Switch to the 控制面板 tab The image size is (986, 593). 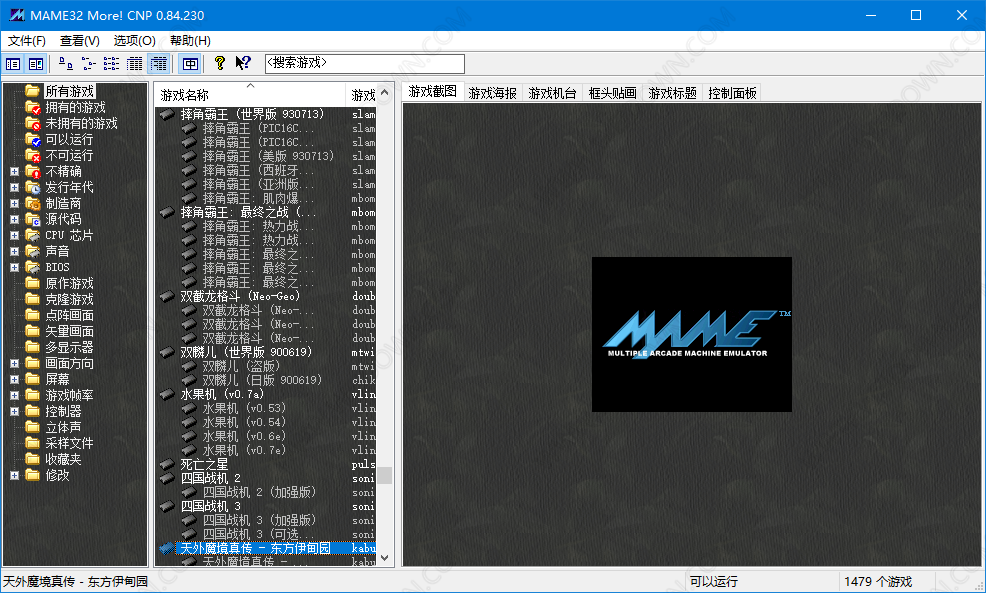732,93
